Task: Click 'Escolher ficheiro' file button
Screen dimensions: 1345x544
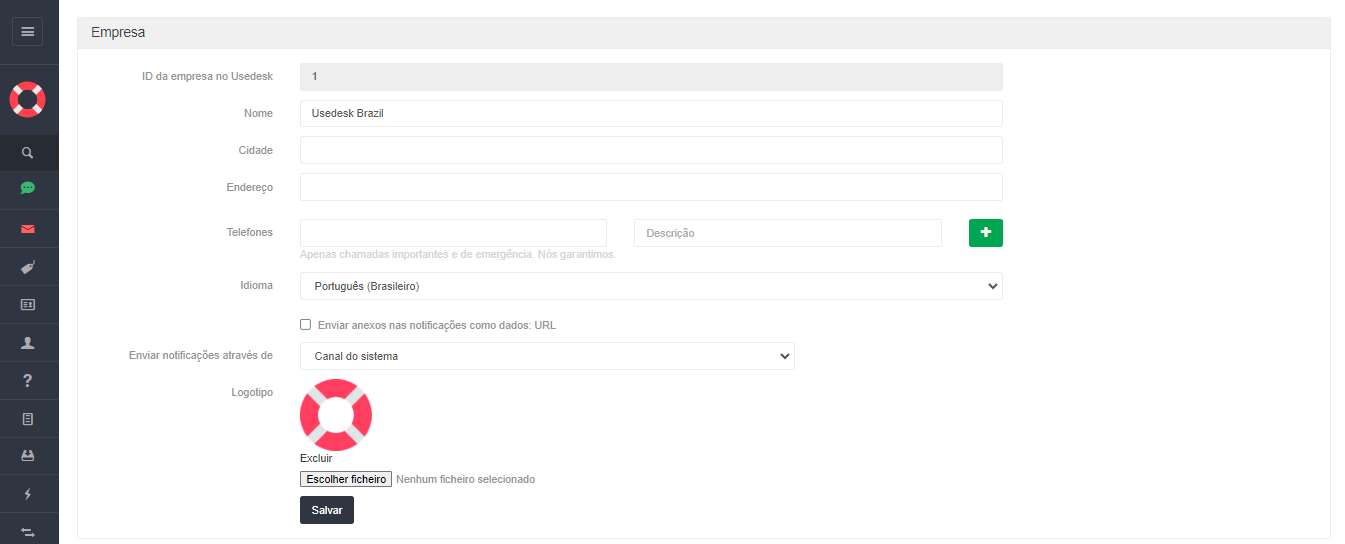Action: [x=346, y=479]
